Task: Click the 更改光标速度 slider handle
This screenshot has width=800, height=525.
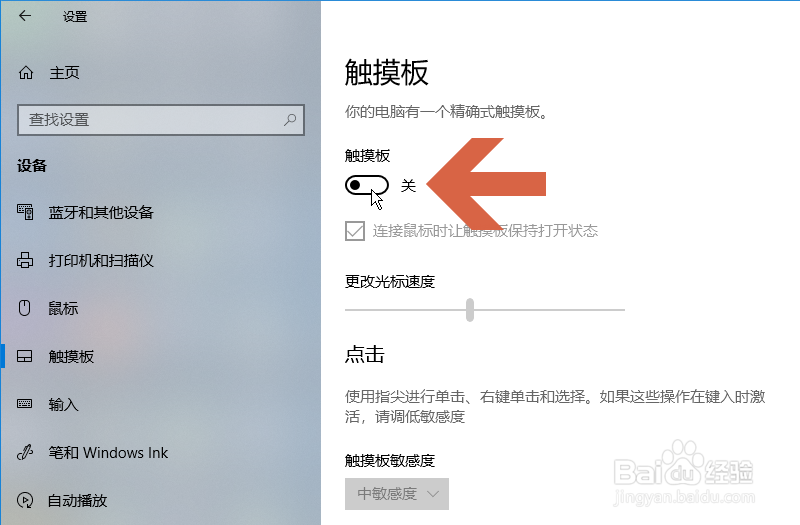Action: coord(470,310)
